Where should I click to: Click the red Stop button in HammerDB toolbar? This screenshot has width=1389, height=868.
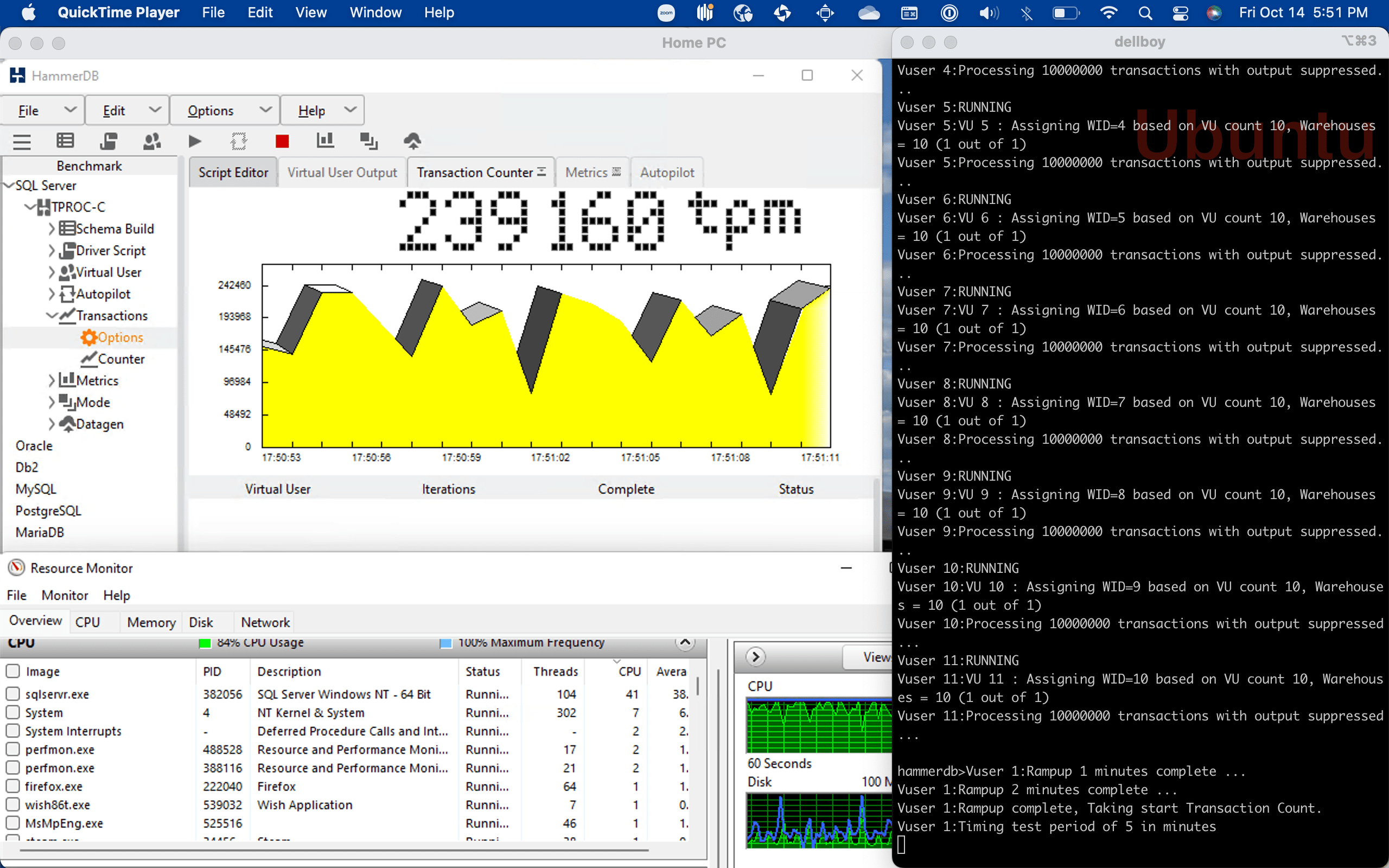coord(282,141)
